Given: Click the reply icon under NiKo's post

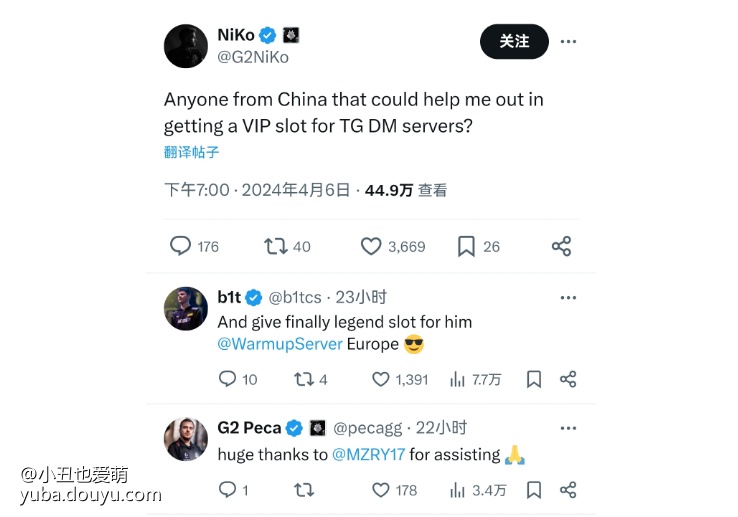Looking at the screenshot, I should (x=180, y=246).
